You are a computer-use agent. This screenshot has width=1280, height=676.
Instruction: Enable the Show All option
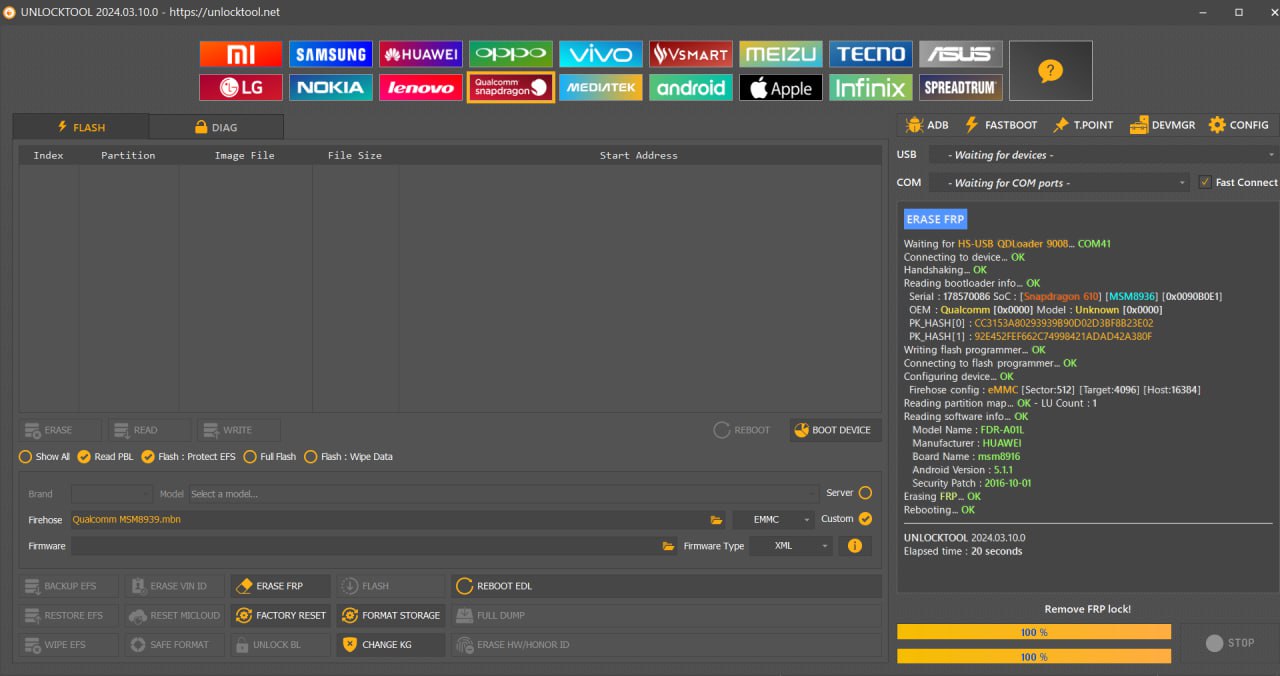click(x=45, y=457)
